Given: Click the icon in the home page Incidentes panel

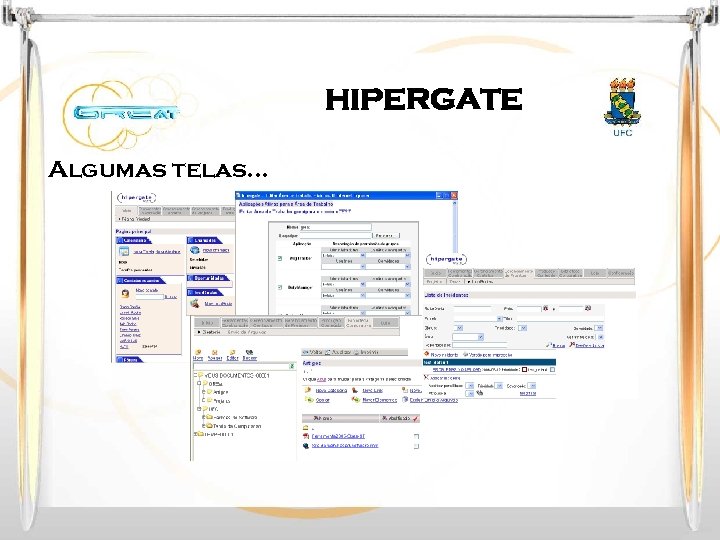Looking at the screenshot, I should point(195,304).
